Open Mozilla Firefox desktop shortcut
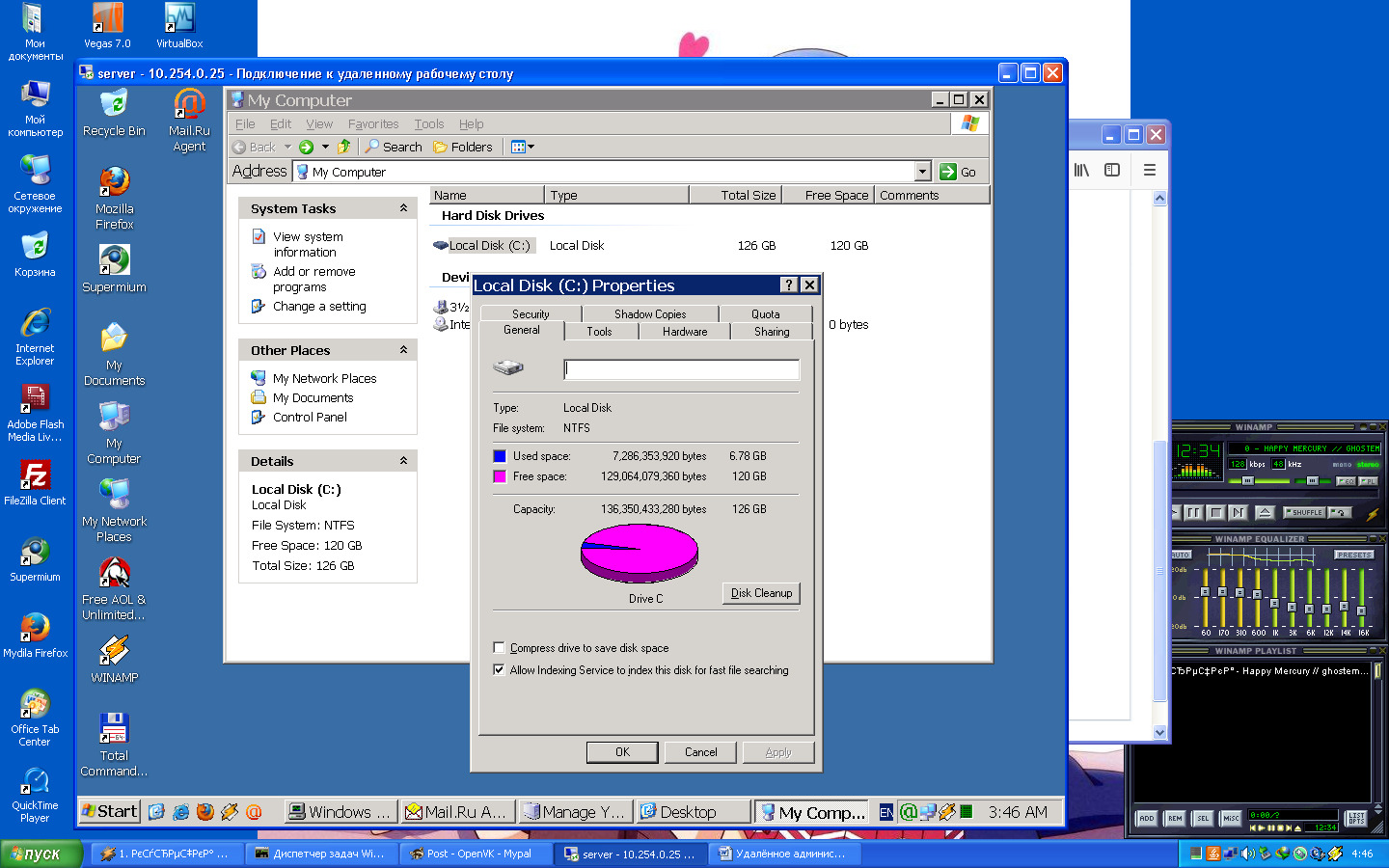1389x868 pixels. click(114, 183)
